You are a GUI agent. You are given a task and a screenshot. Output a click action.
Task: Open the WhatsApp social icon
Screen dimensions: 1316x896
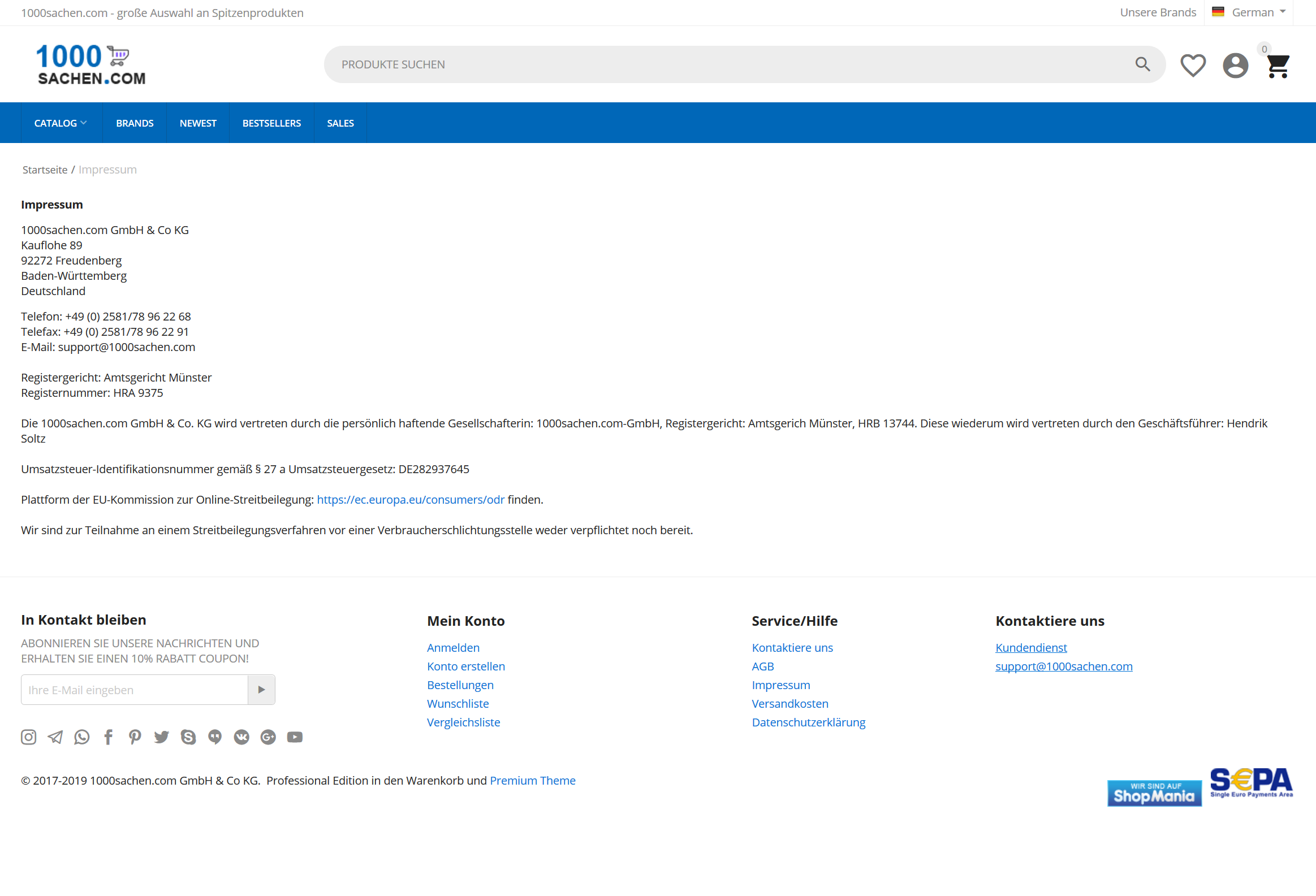[x=81, y=737]
